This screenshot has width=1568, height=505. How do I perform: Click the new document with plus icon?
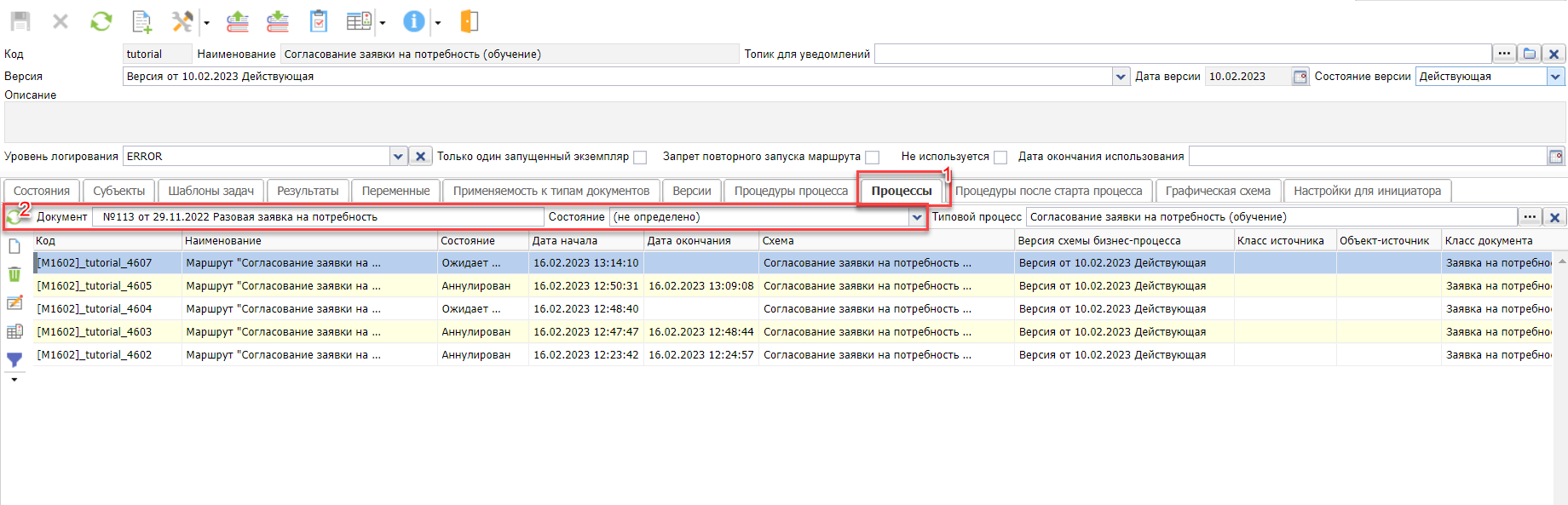(142, 21)
